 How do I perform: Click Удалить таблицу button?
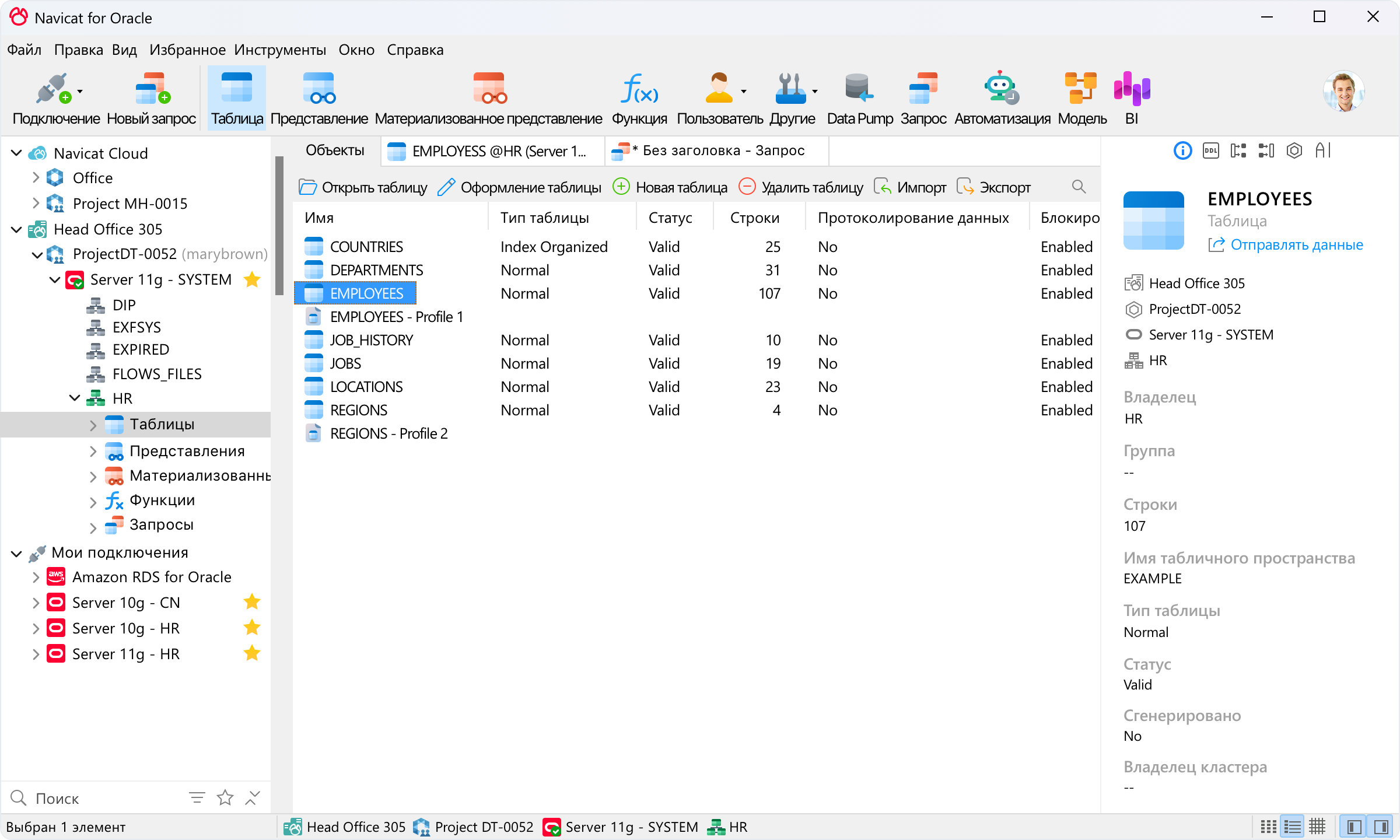coord(800,187)
